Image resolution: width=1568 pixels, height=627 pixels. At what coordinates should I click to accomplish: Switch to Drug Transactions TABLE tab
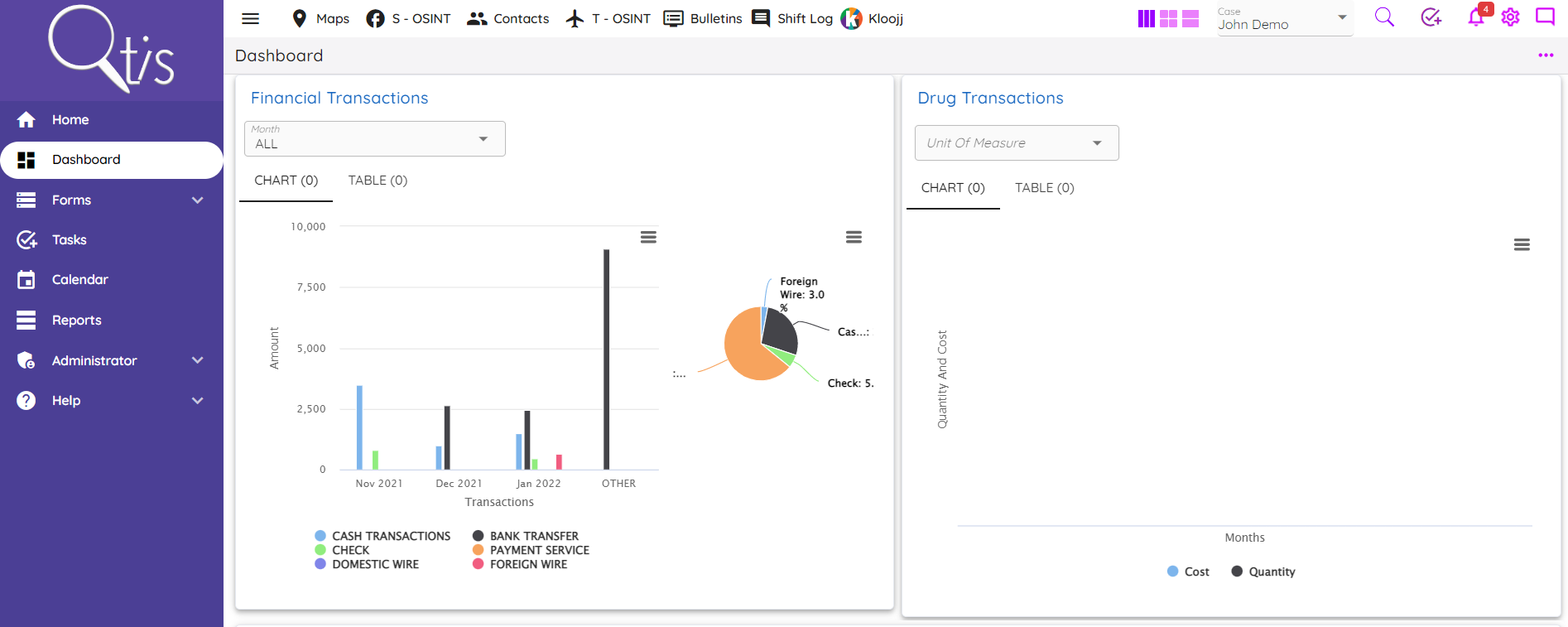(x=1044, y=188)
